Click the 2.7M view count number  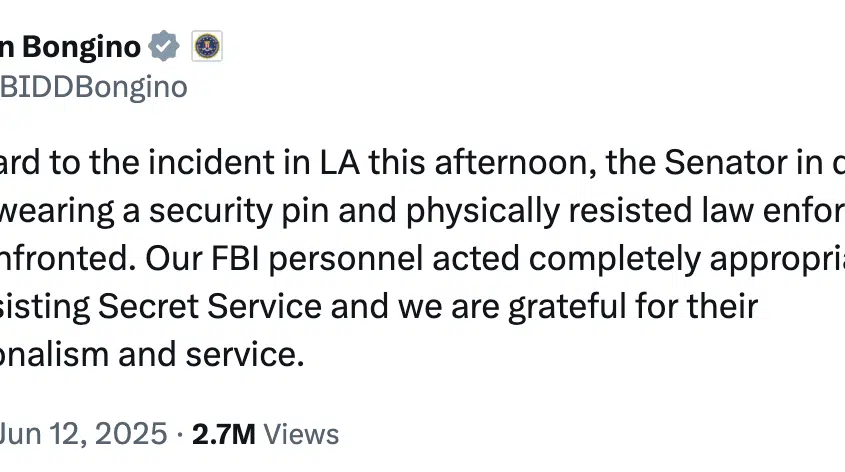(224, 434)
